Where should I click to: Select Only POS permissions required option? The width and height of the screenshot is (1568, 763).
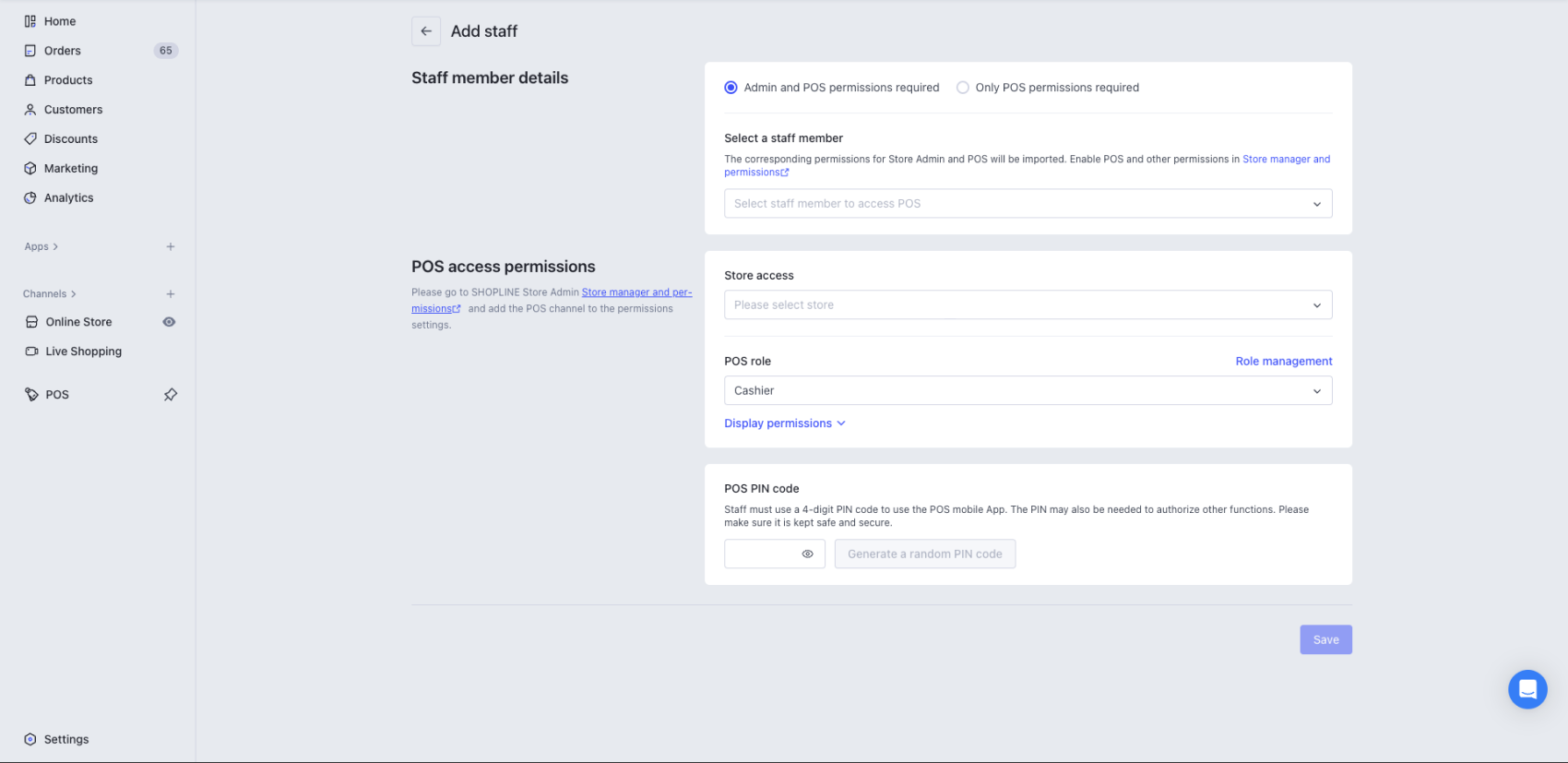[x=963, y=88]
